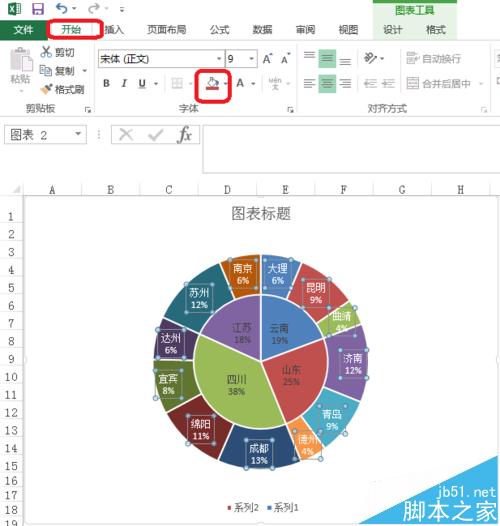Viewport: 500px width, 526px height.
Task: Click the Font Color letter A
Action: pyautogui.click(x=240, y=83)
